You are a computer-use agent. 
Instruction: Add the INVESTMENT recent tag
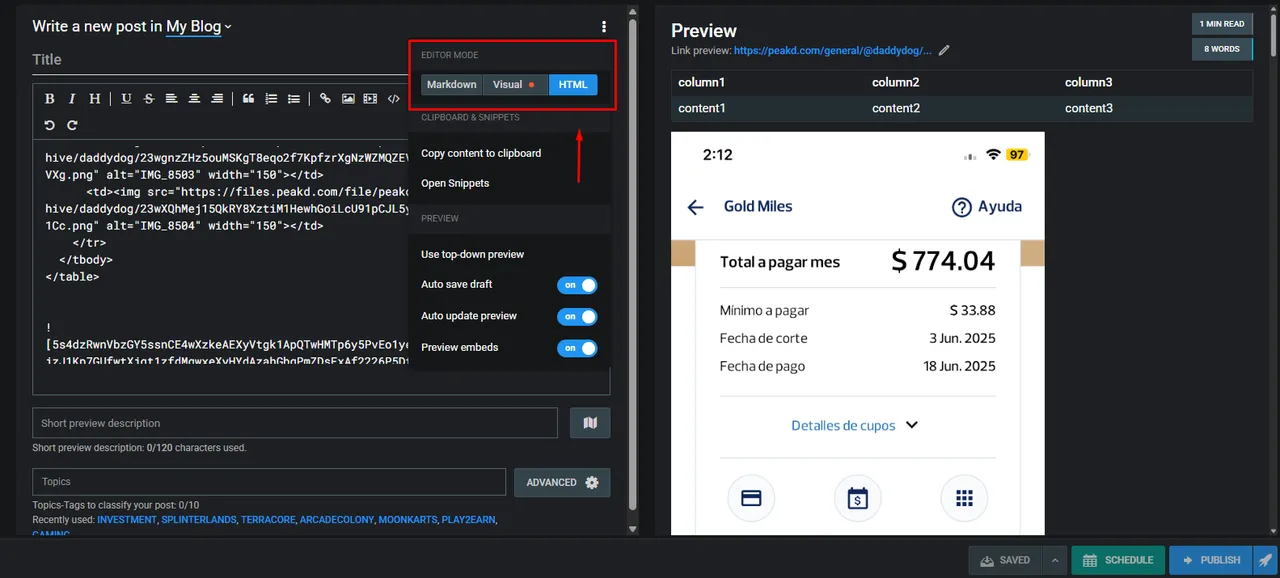pyautogui.click(x=127, y=520)
